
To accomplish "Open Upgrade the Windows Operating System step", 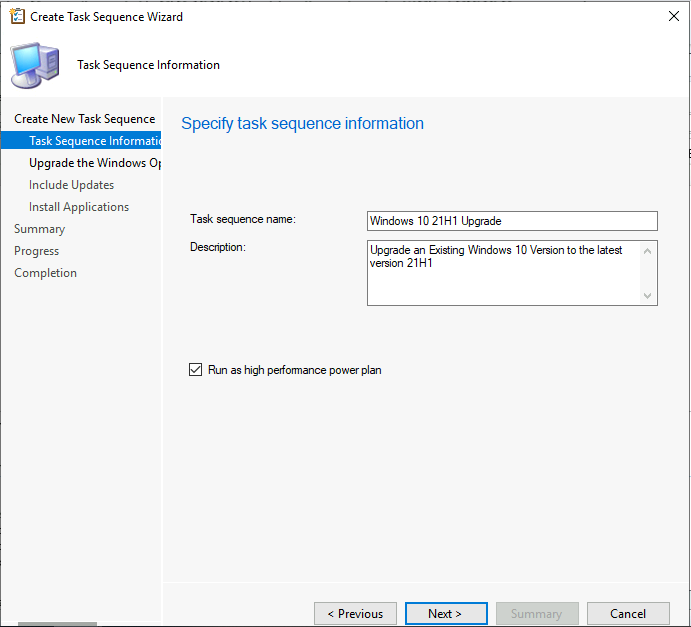I will [x=95, y=163].
